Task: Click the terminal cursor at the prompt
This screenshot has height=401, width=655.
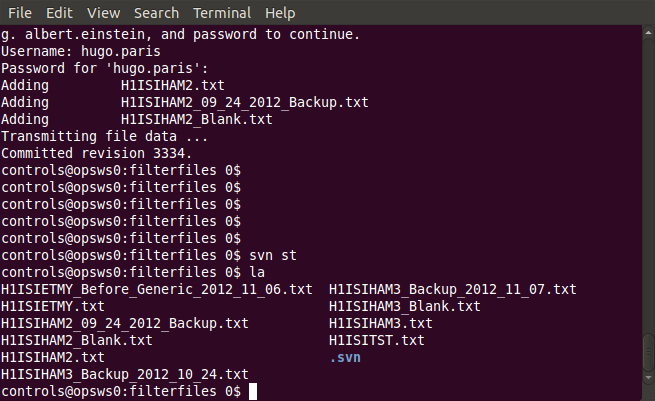Action: [x=253, y=392]
